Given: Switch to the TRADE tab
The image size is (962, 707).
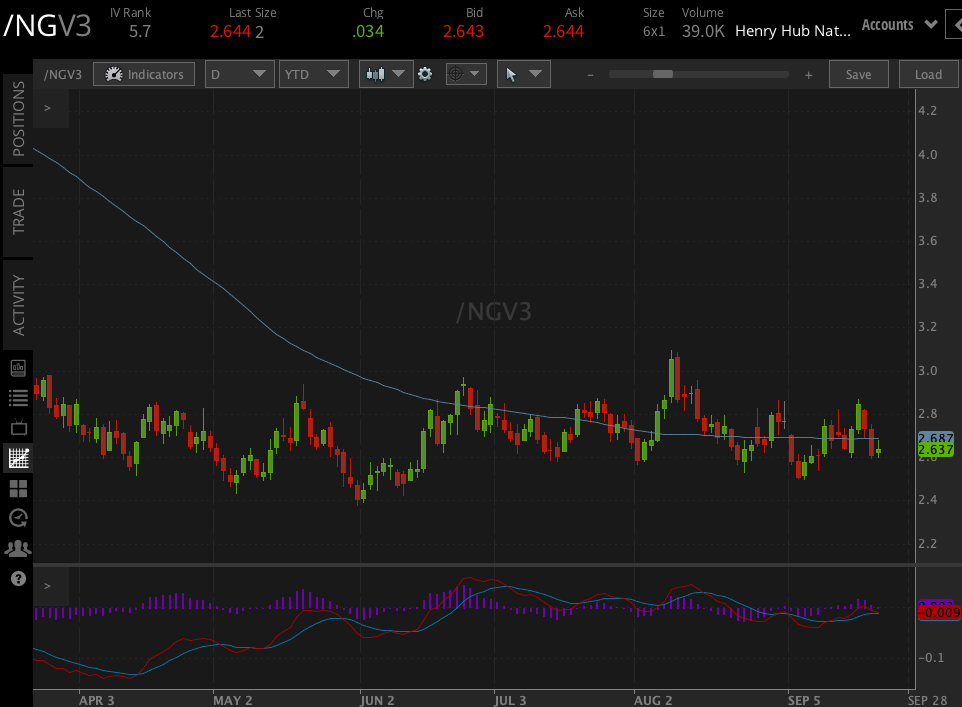Looking at the screenshot, I should pyautogui.click(x=18, y=213).
